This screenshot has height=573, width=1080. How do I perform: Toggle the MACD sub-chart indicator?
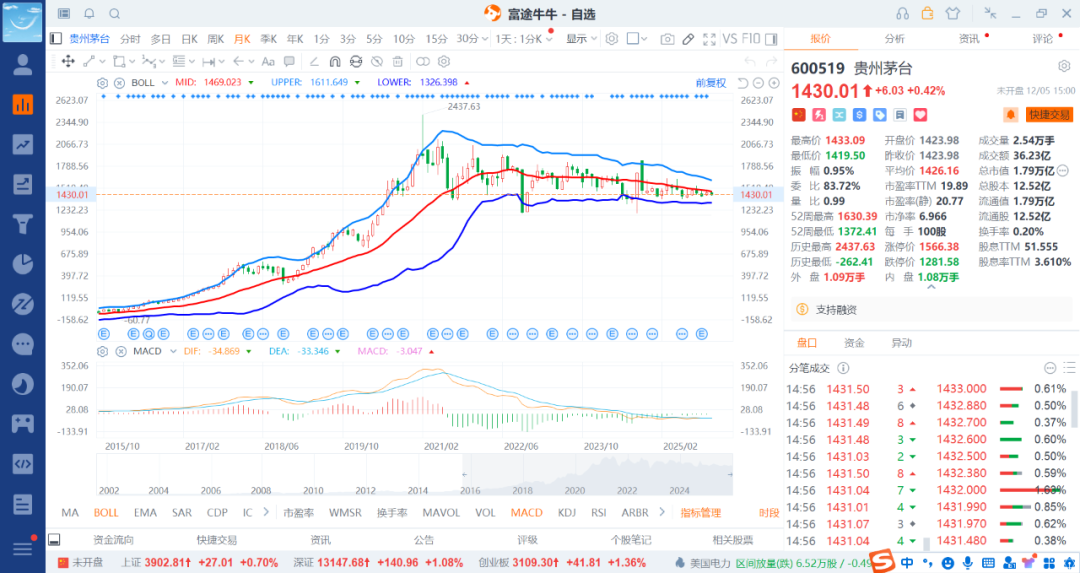coord(526,512)
